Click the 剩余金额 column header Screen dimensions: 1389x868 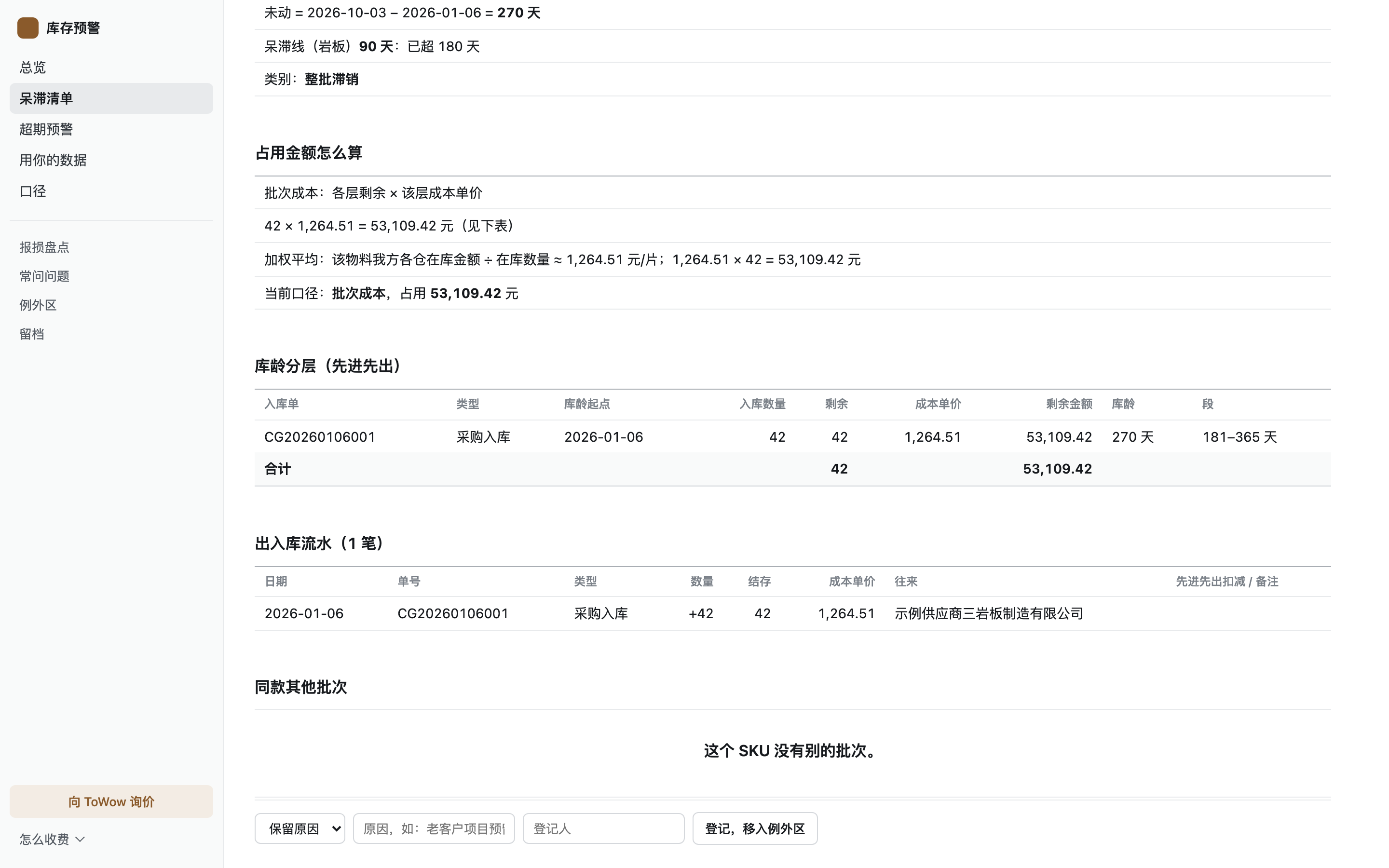click(1069, 404)
